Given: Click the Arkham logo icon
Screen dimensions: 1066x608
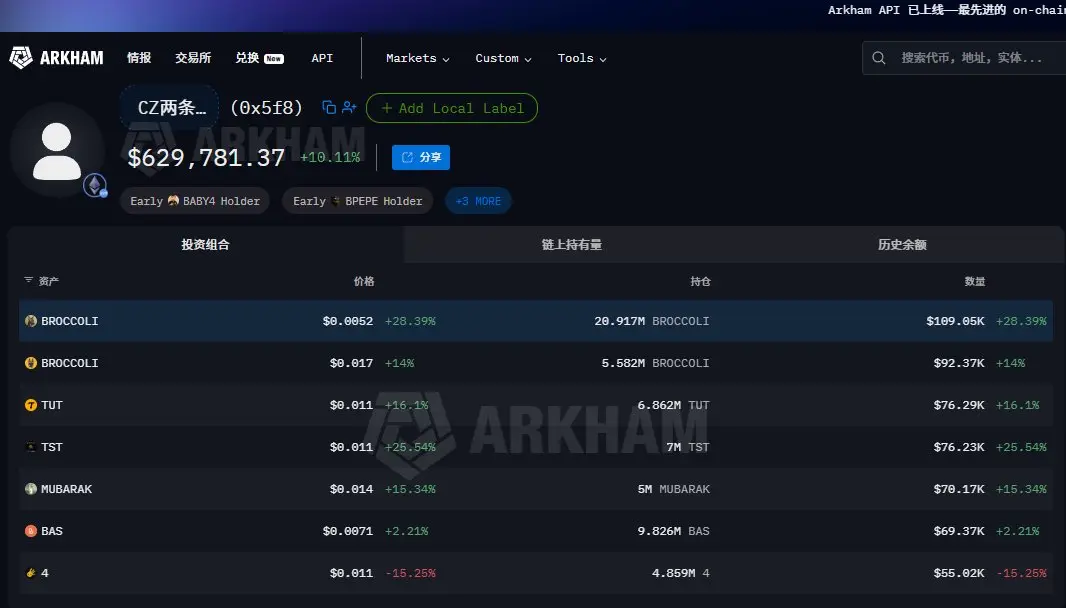Looking at the screenshot, I should pyautogui.click(x=20, y=58).
